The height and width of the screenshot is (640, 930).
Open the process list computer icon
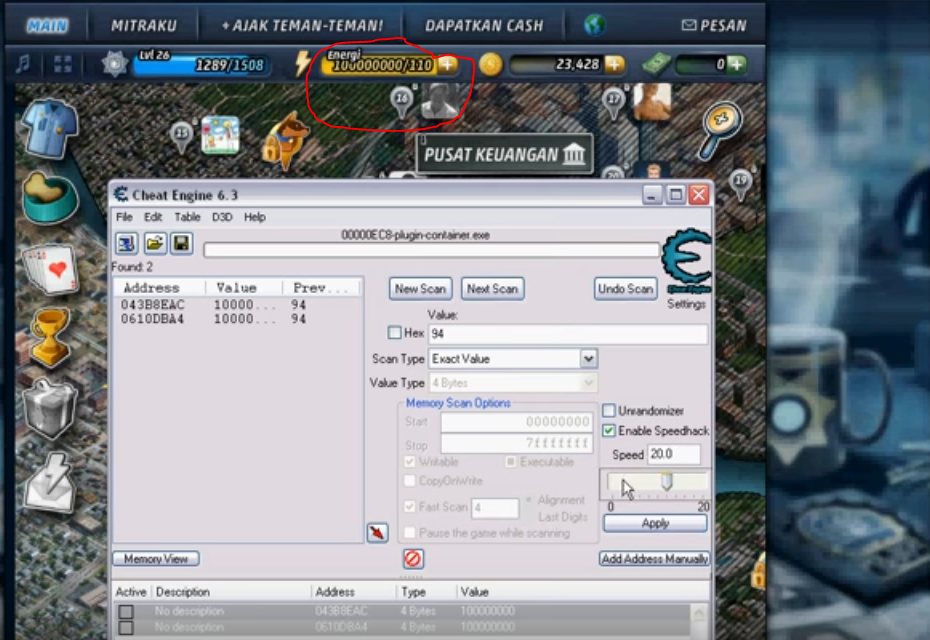126,243
